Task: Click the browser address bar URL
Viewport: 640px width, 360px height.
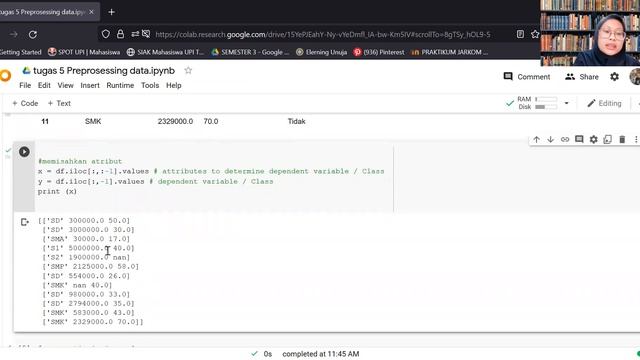Action: click(323, 35)
